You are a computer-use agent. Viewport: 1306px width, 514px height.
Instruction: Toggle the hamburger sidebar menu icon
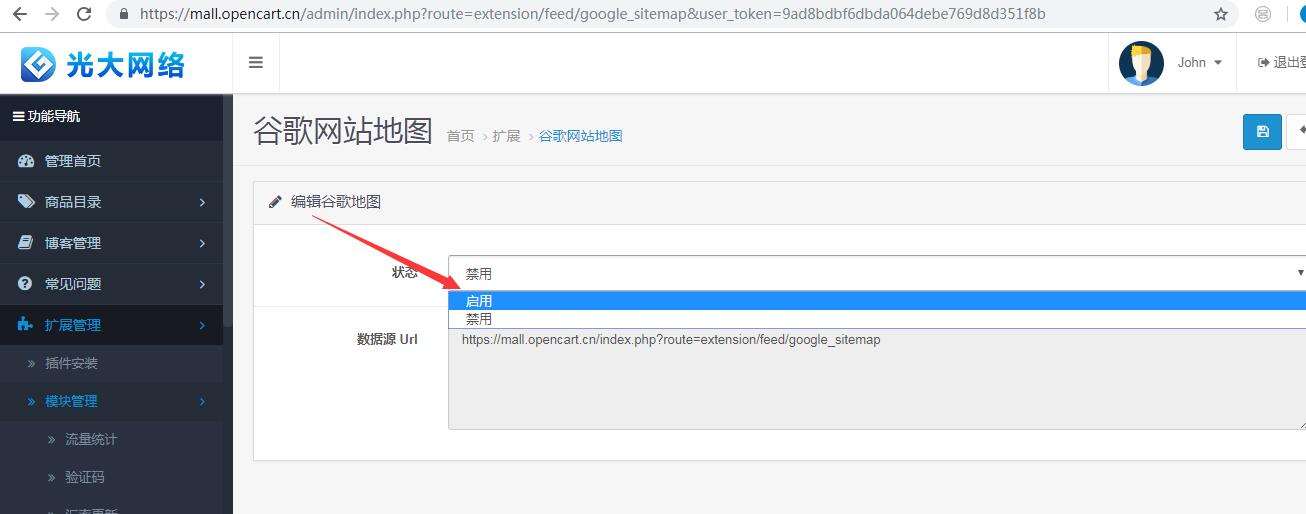pos(256,62)
